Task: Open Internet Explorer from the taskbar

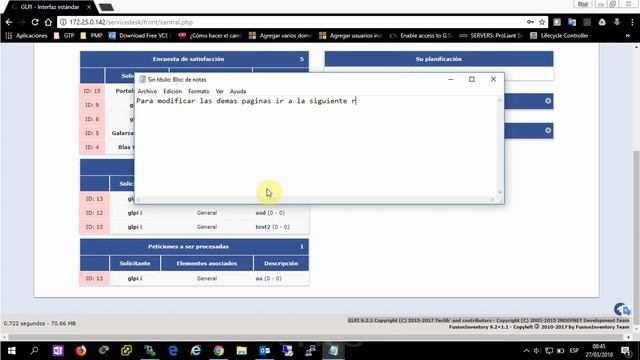Action: (x=196, y=351)
